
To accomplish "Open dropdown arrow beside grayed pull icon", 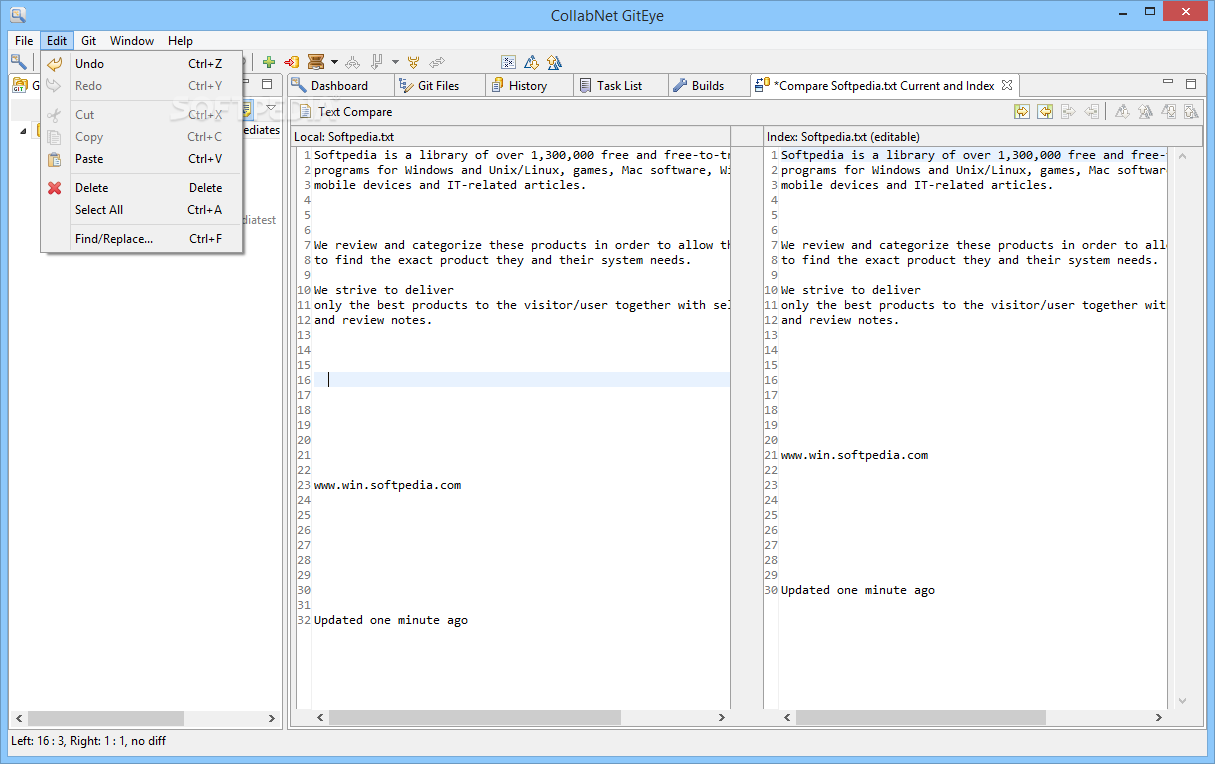I will tap(395, 62).
